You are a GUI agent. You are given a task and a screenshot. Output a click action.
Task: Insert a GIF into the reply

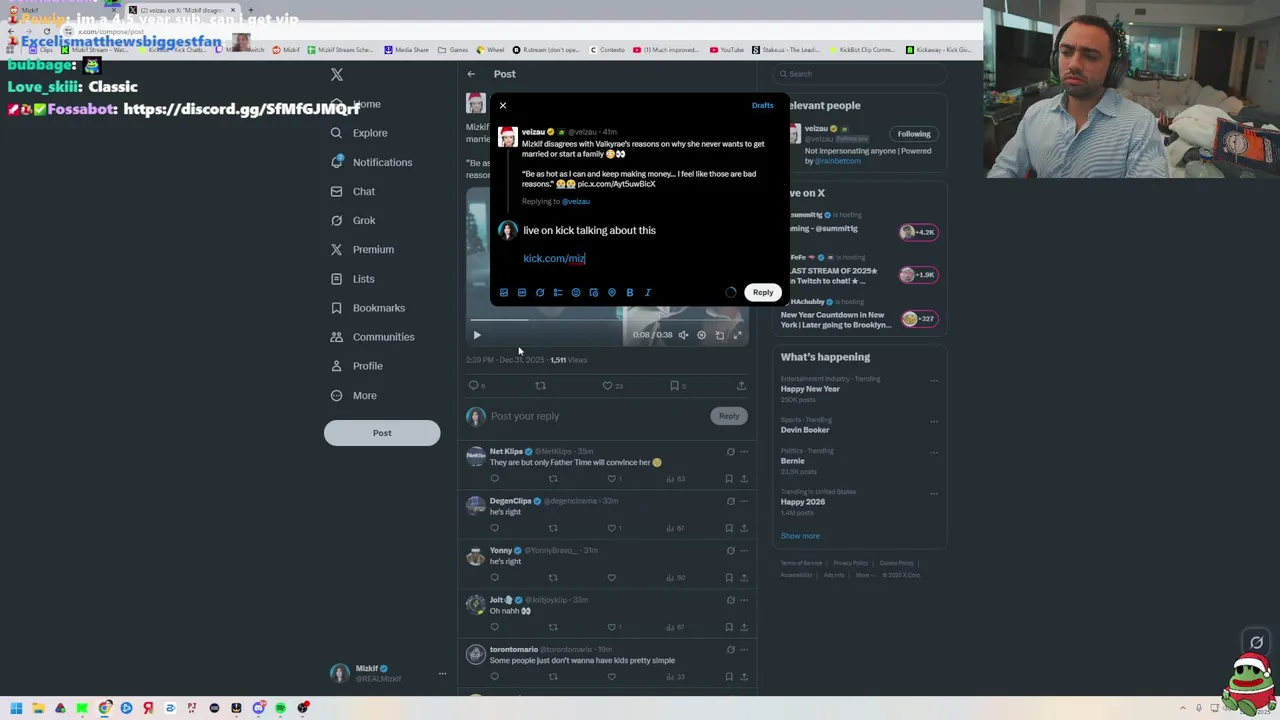(522, 293)
